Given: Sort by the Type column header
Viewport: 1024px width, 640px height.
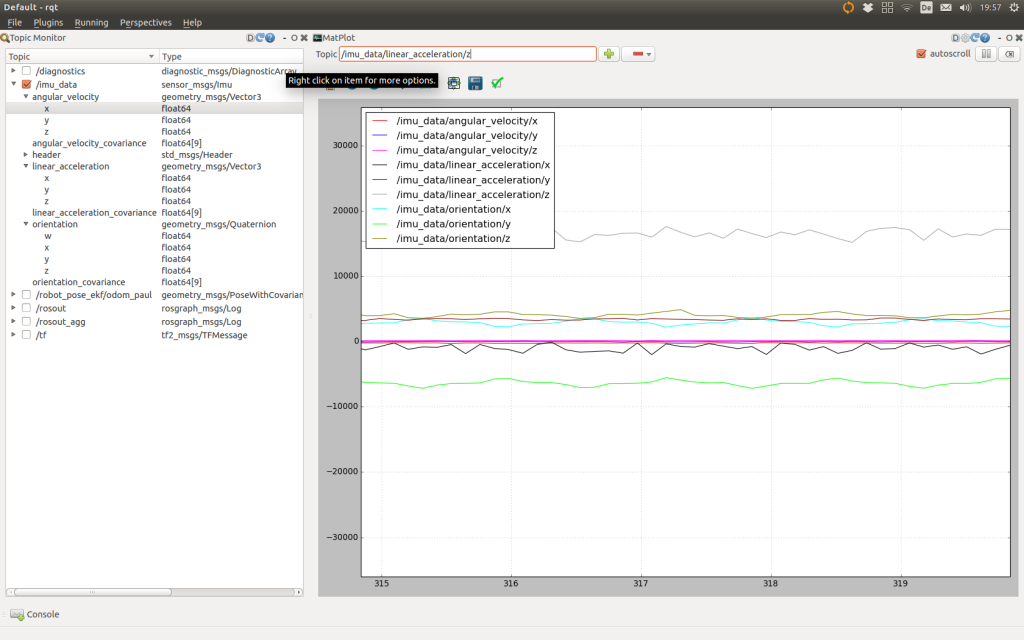Looking at the screenshot, I should [x=231, y=57].
